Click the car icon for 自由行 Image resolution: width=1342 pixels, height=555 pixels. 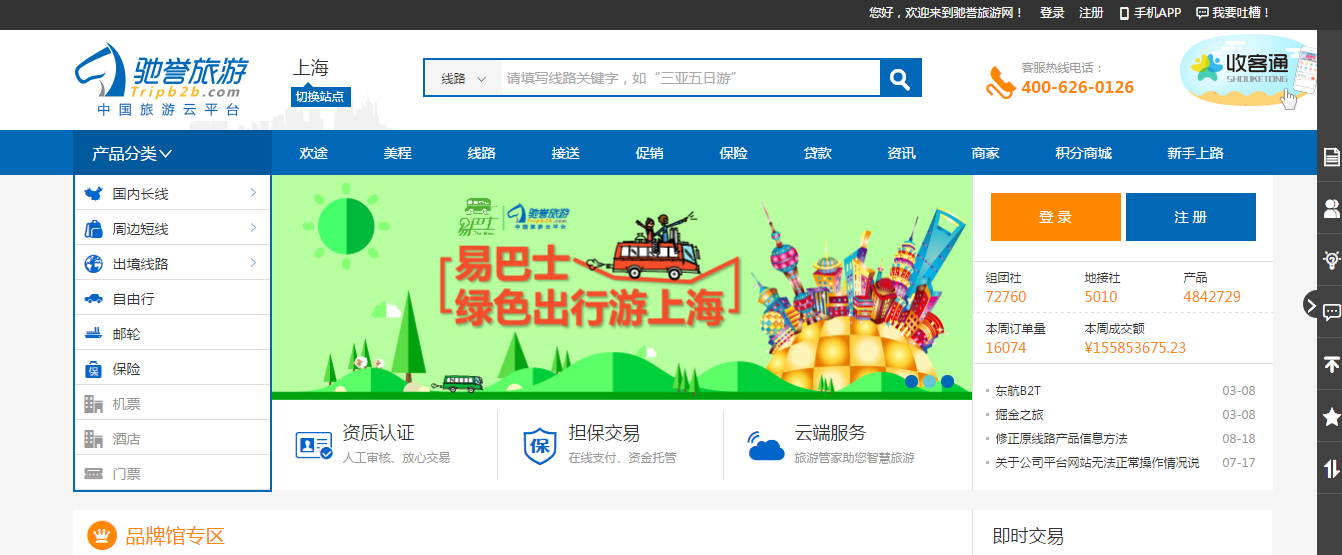tap(94, 298)
